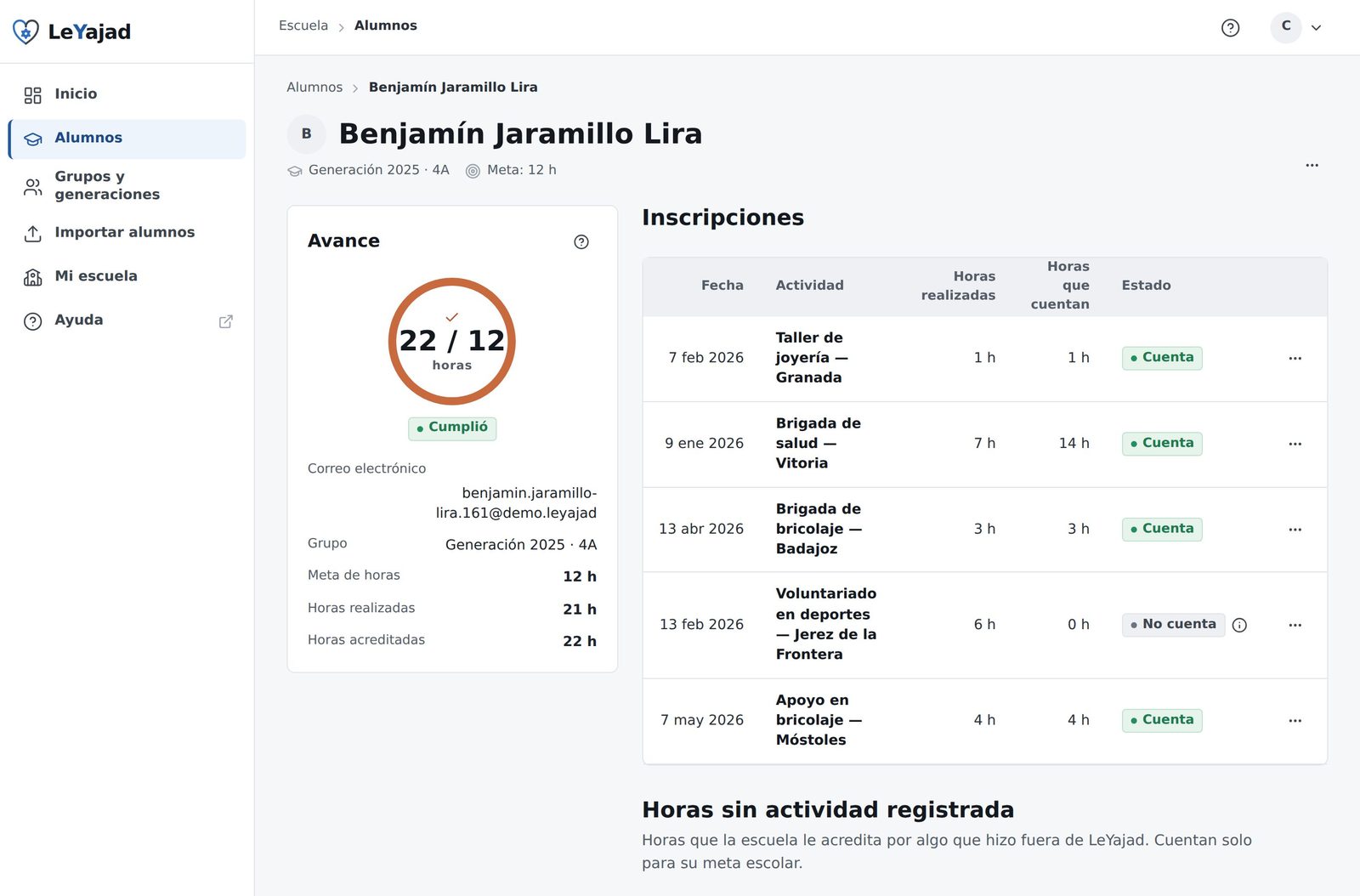Open row menu for Voluntariado en deportes

[1295, 625]
